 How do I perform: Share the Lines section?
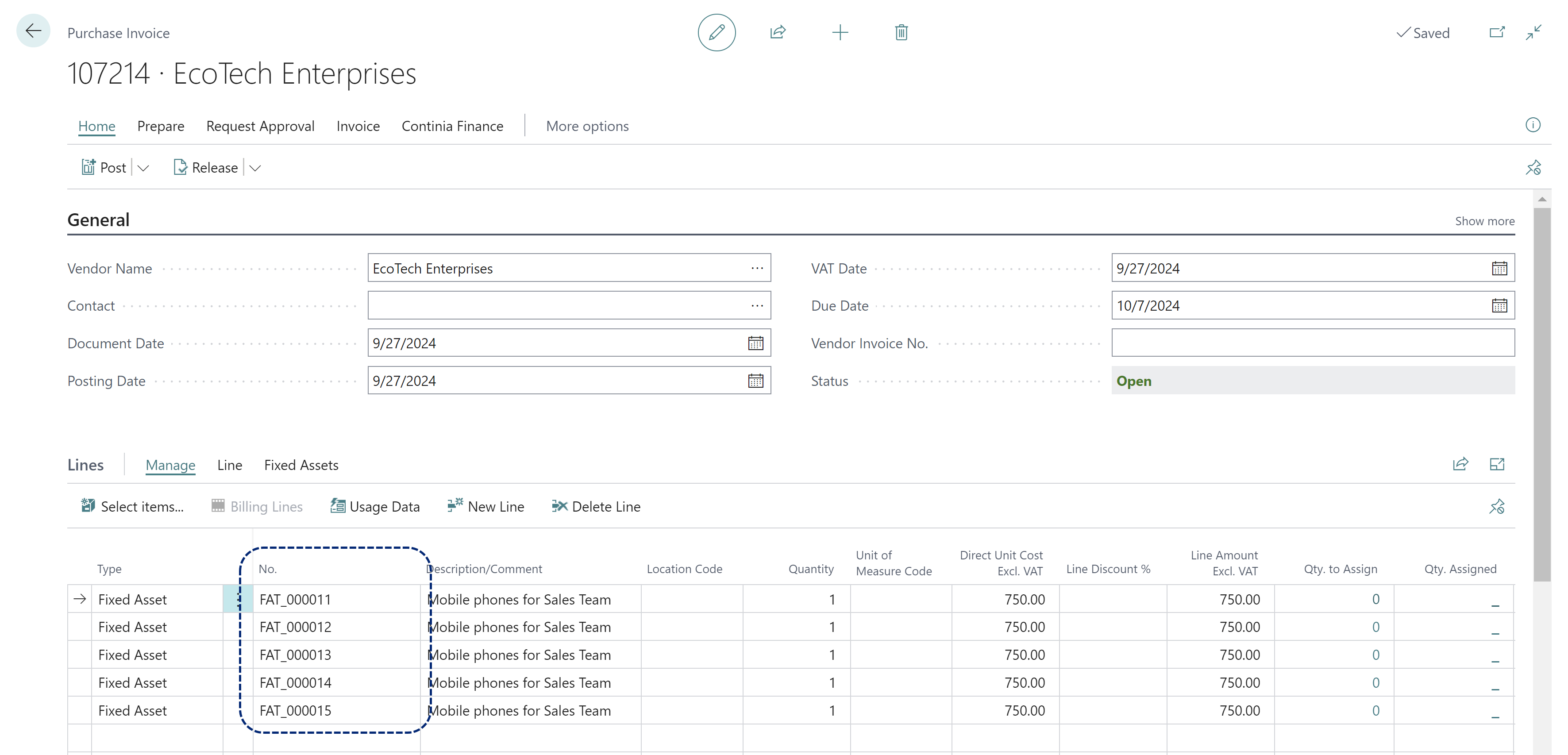[x=1460, y=465]
